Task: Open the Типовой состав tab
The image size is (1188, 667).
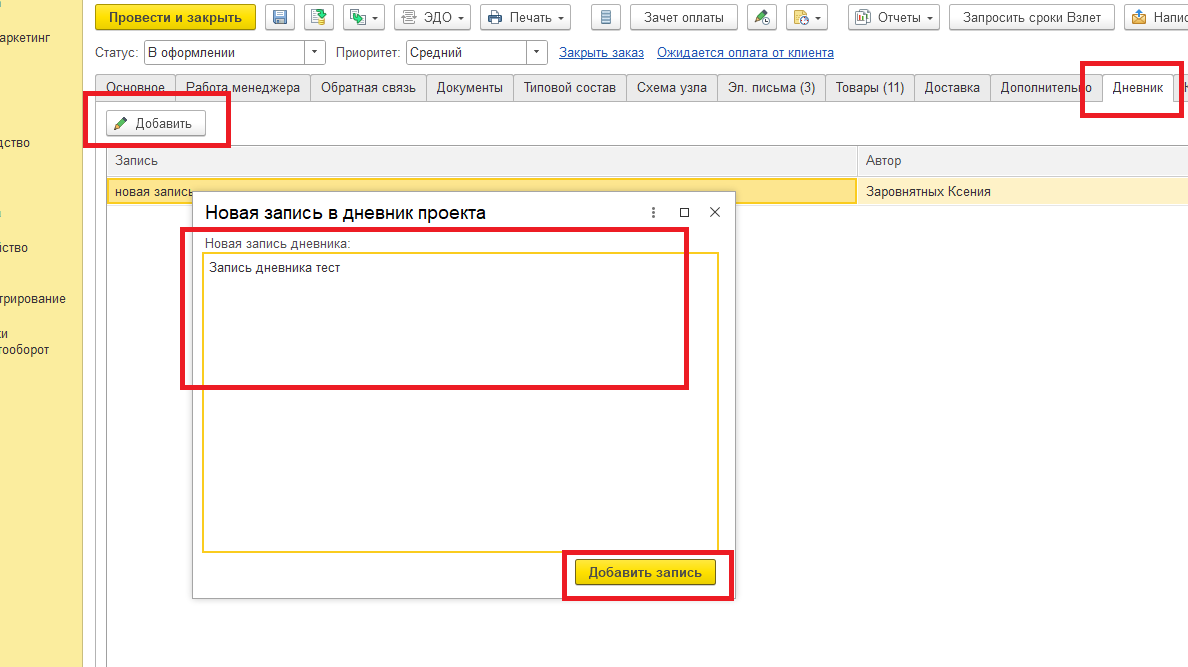Action: pos(570,88)
